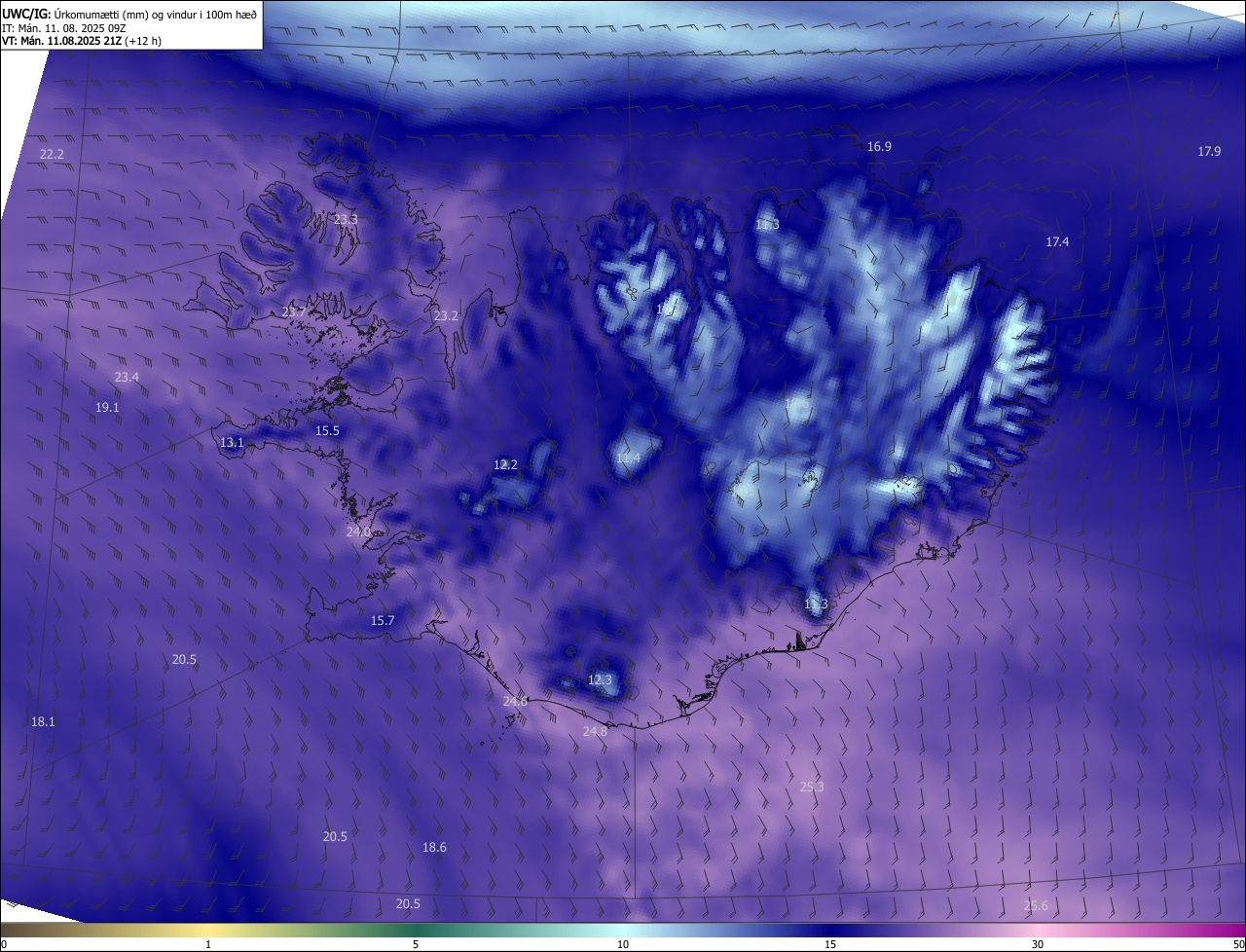Select the 25.6 value label
Image resolution: width=1246 pixels, height=952 pixels.
point(1036,906)
